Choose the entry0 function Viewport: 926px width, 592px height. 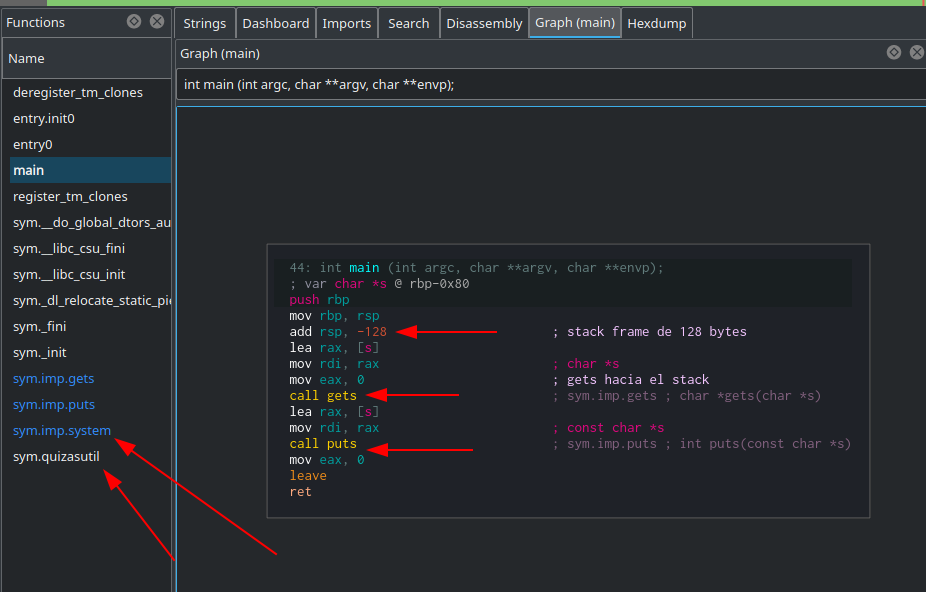pyautogui.click(x=33, y=145)
